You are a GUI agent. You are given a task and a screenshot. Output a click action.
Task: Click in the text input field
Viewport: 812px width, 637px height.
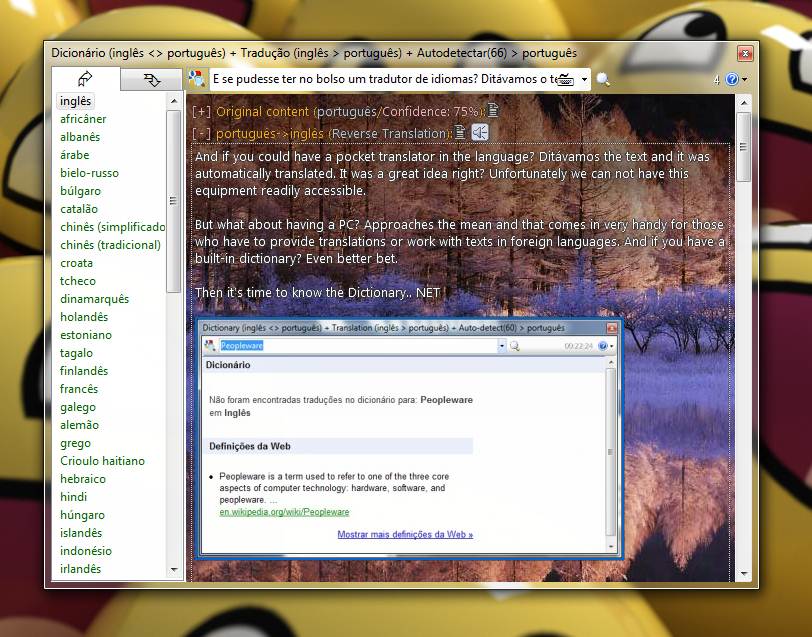click(x=383, y=79)
